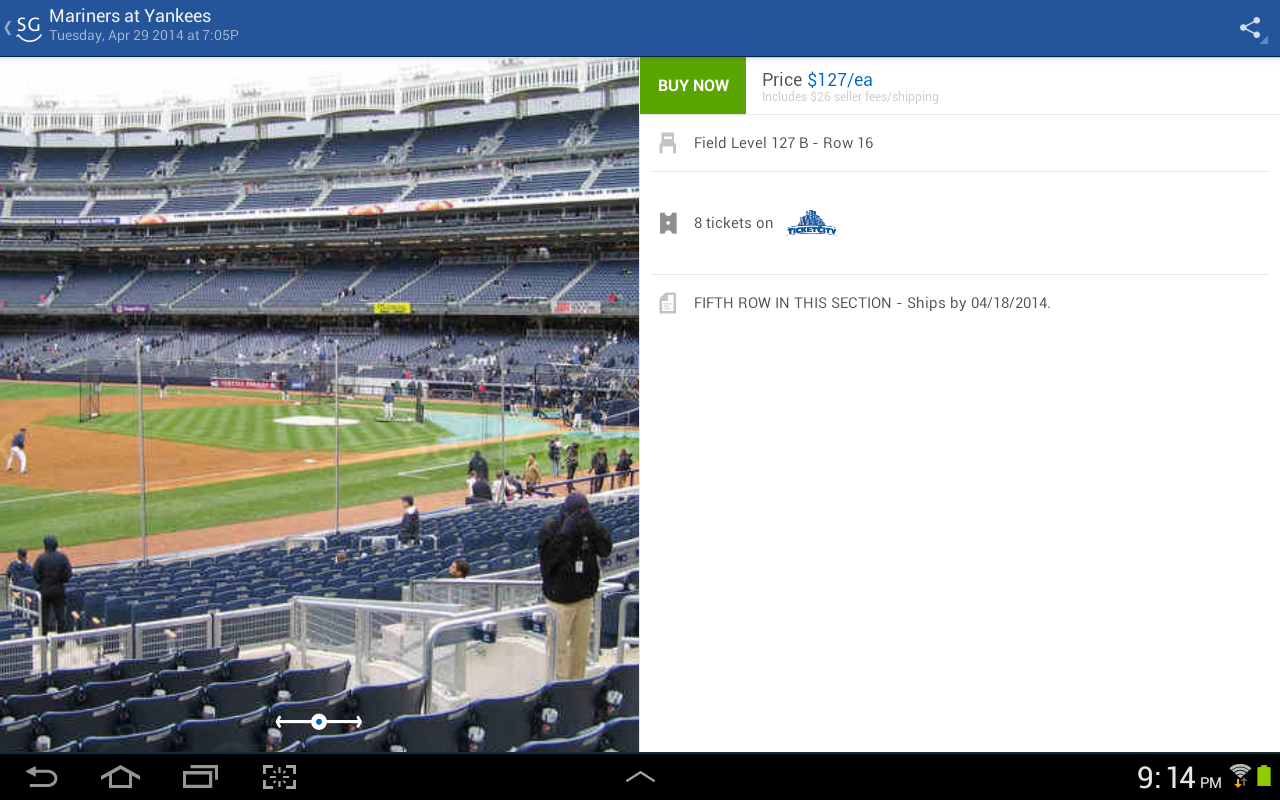
Task: Open the TicketCity seller logo
Action: click(x=811, y=222)
